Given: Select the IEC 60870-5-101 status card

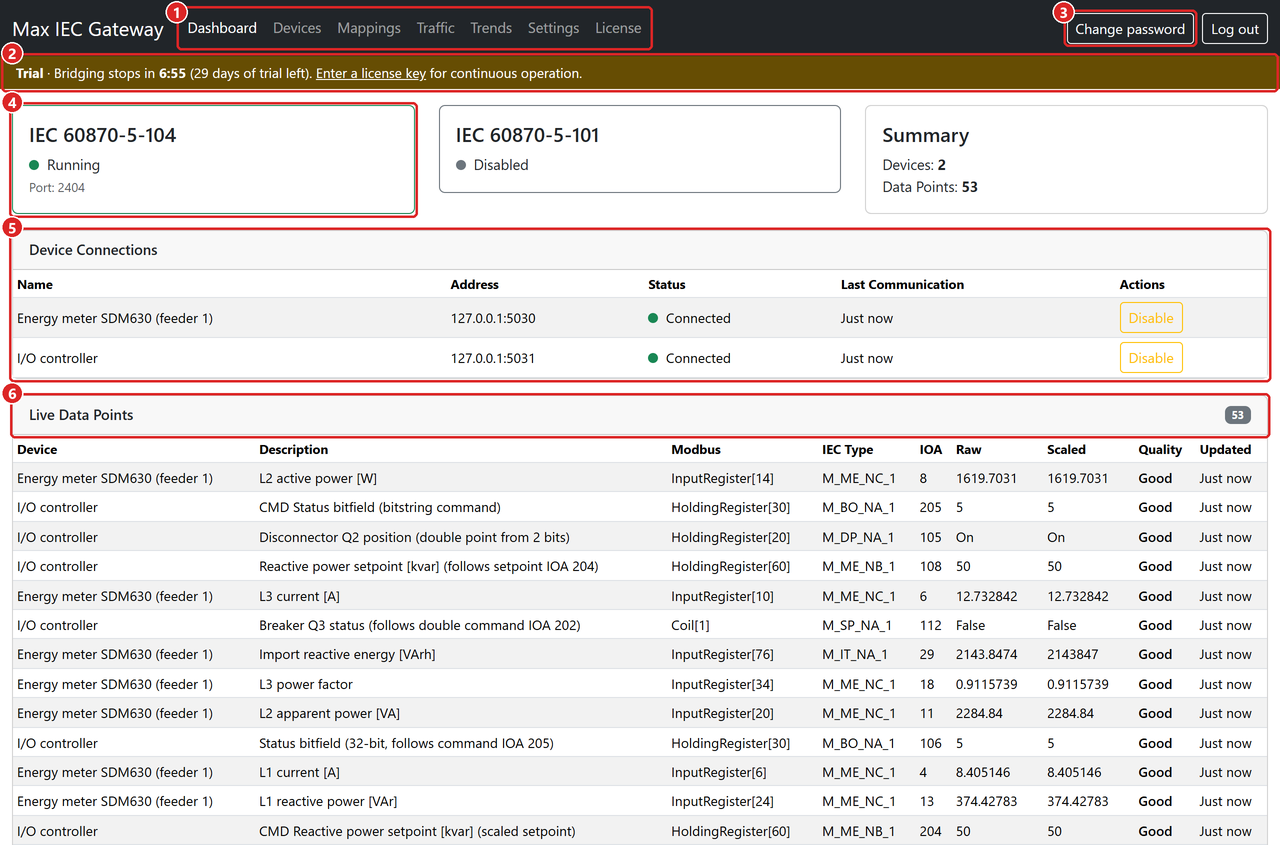Looking at the screenshot, I should [640, 149].
